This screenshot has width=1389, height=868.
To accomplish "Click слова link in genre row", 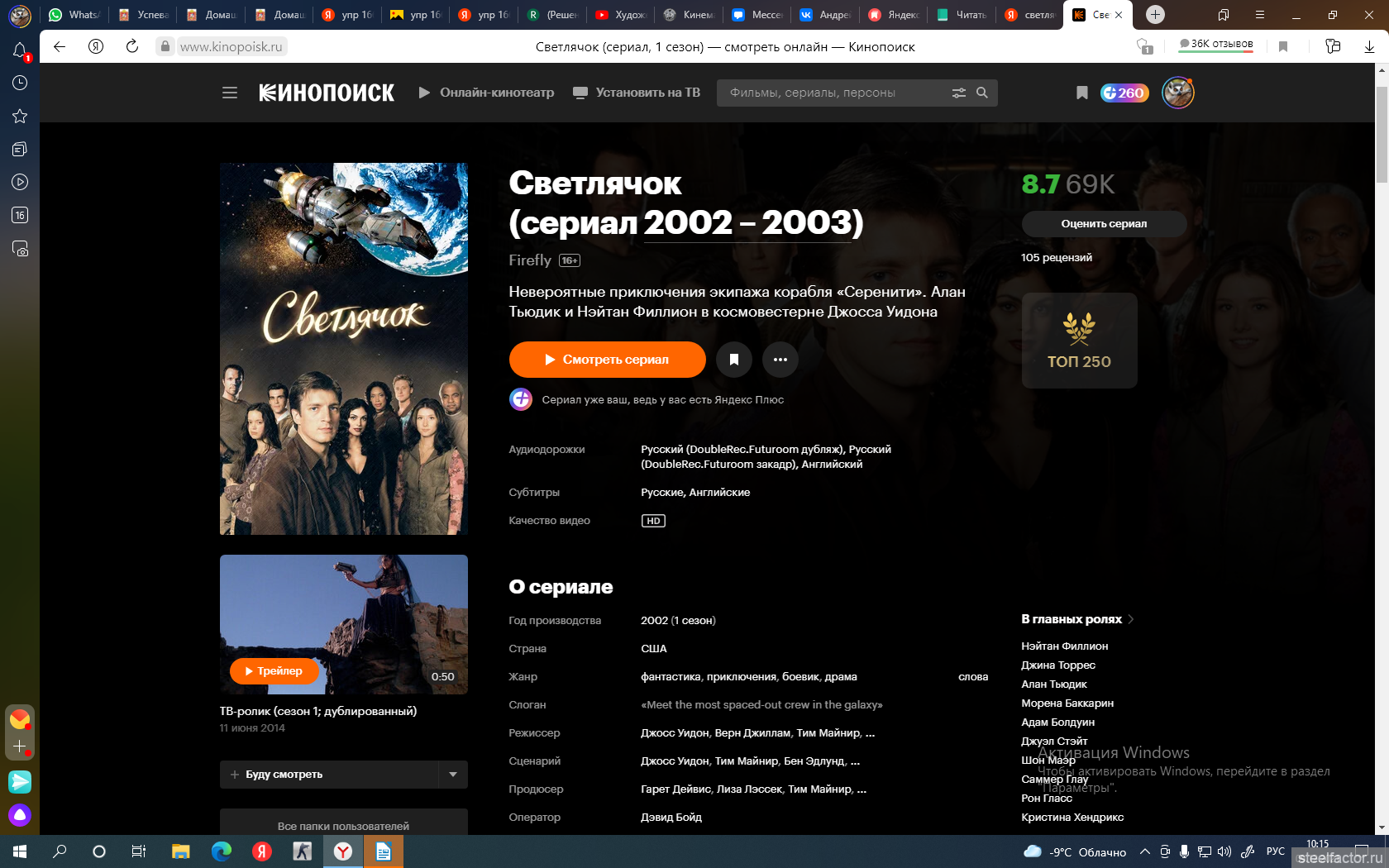I will click(x=973, y=677).
